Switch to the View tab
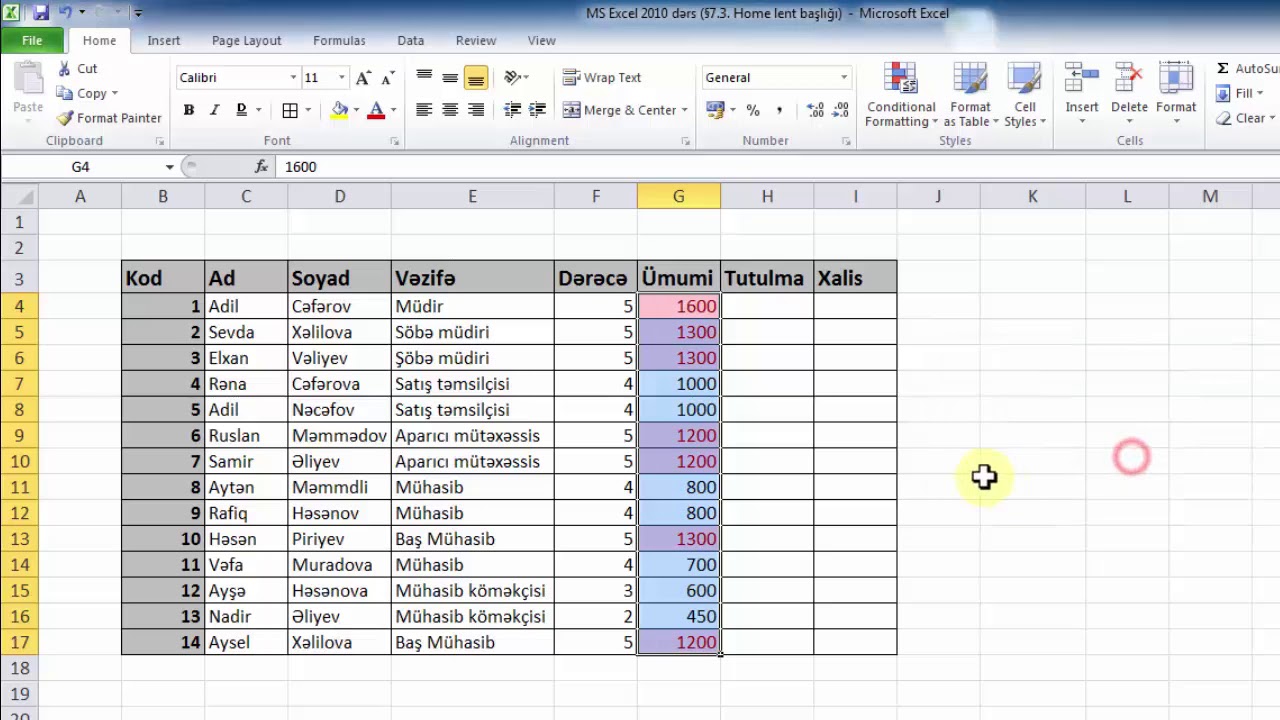Image resolution: width=1280 pixels, height=720 pixels. [541, 41]
